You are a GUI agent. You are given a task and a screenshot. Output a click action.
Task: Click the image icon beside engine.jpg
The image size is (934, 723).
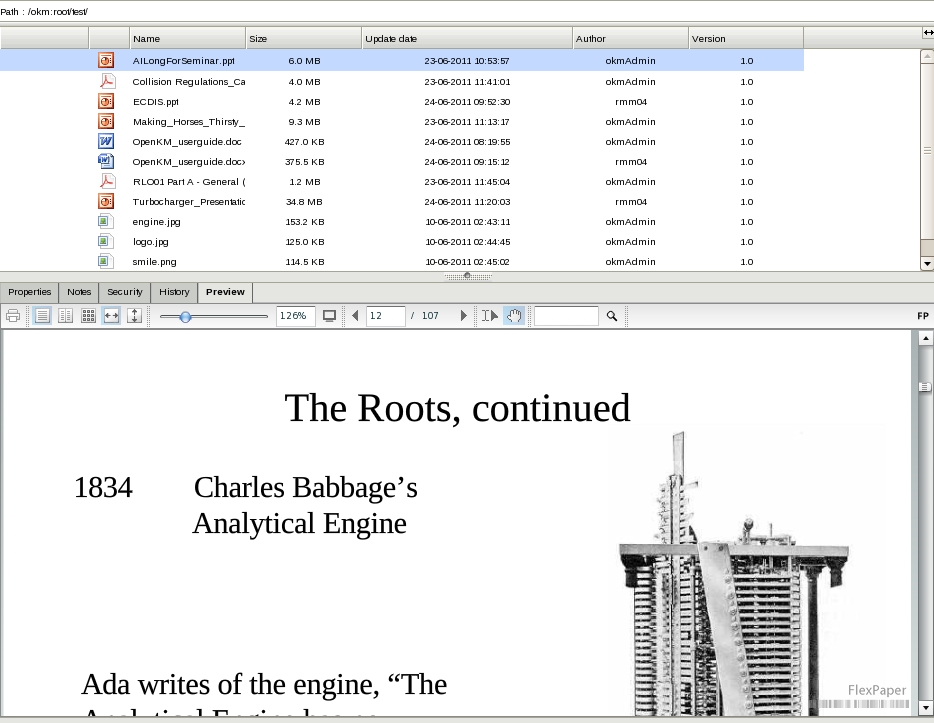tap(105, 221)
